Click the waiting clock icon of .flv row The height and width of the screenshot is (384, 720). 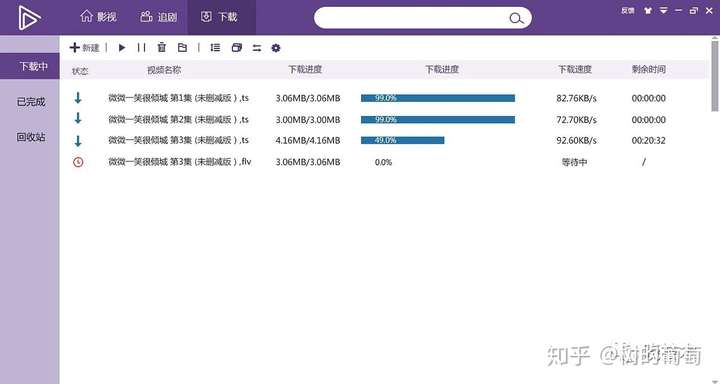[78, 162]
